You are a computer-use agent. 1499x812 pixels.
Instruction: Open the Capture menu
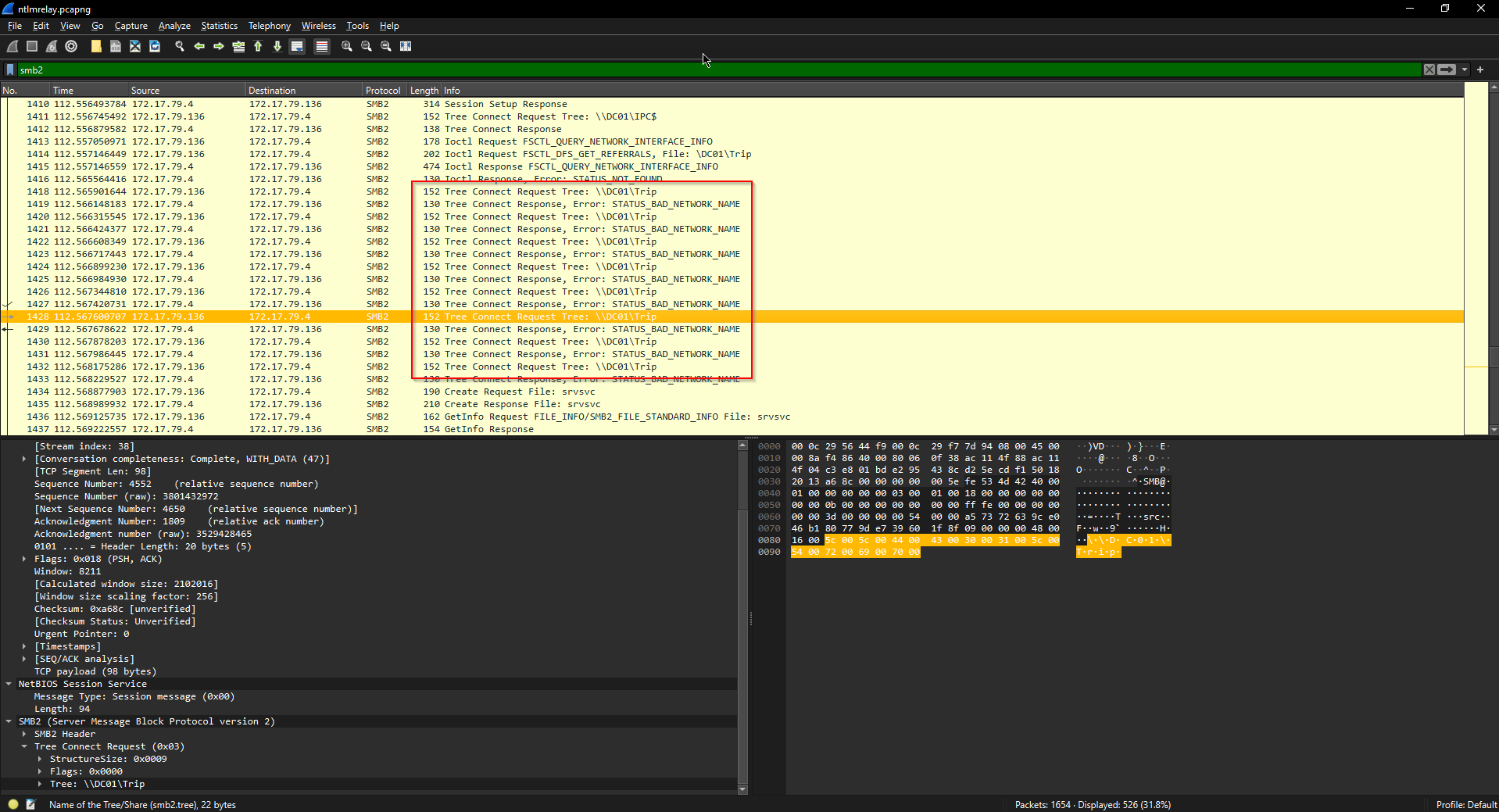point(131,26)
